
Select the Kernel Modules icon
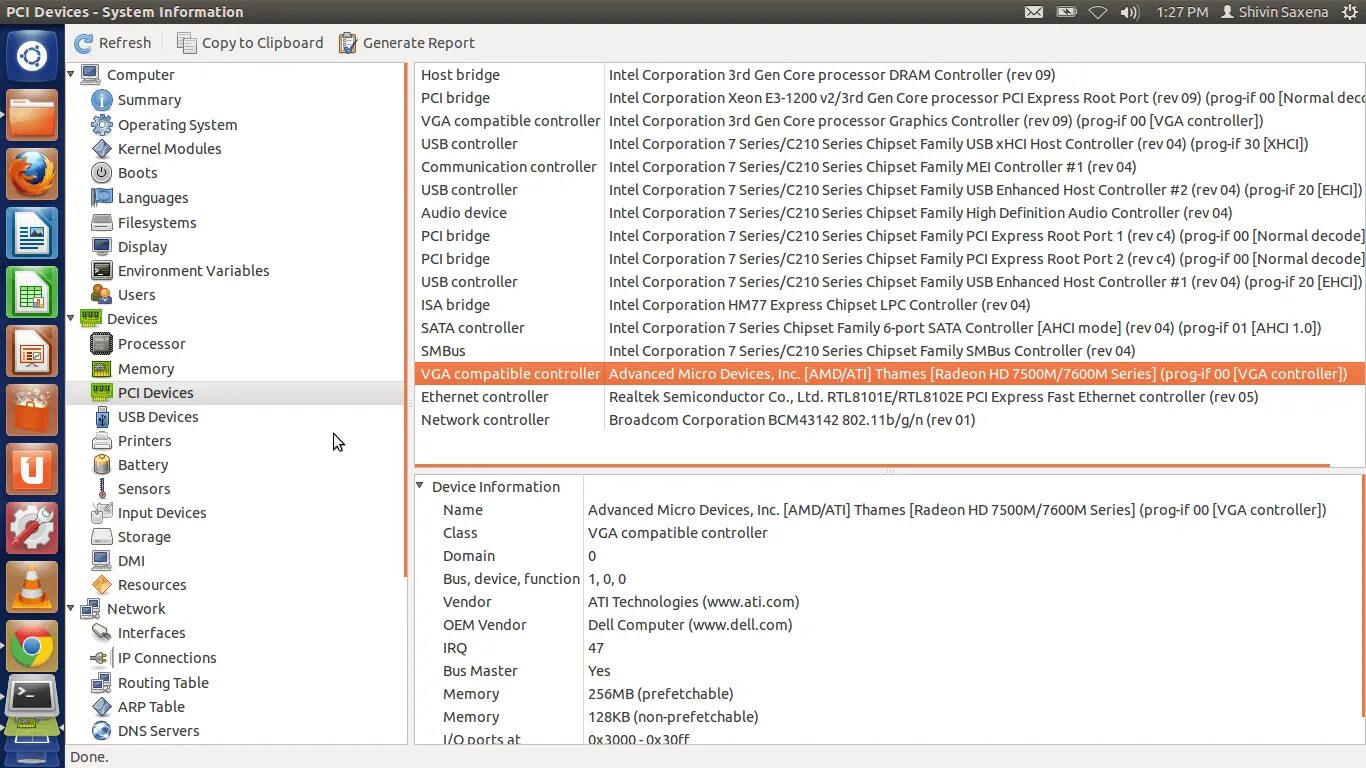(x=101, y=149)
